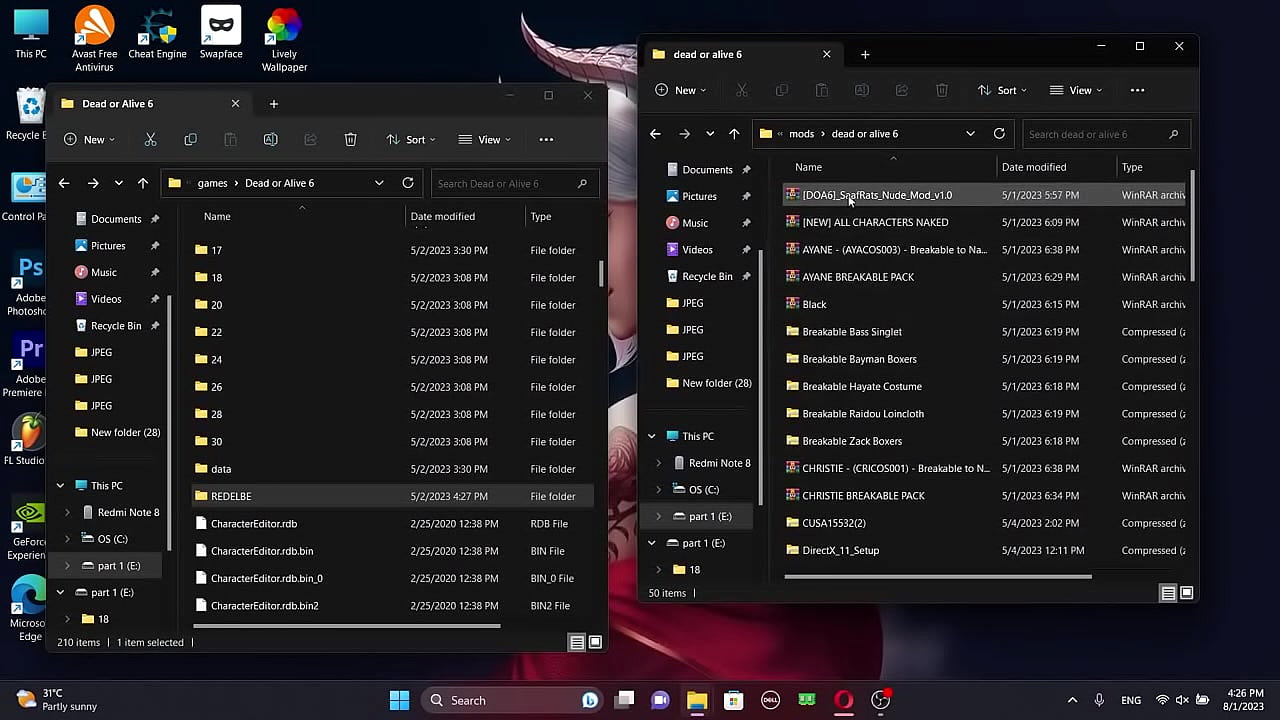Click the New button in the games window
1280x720 pixels.
88,140
